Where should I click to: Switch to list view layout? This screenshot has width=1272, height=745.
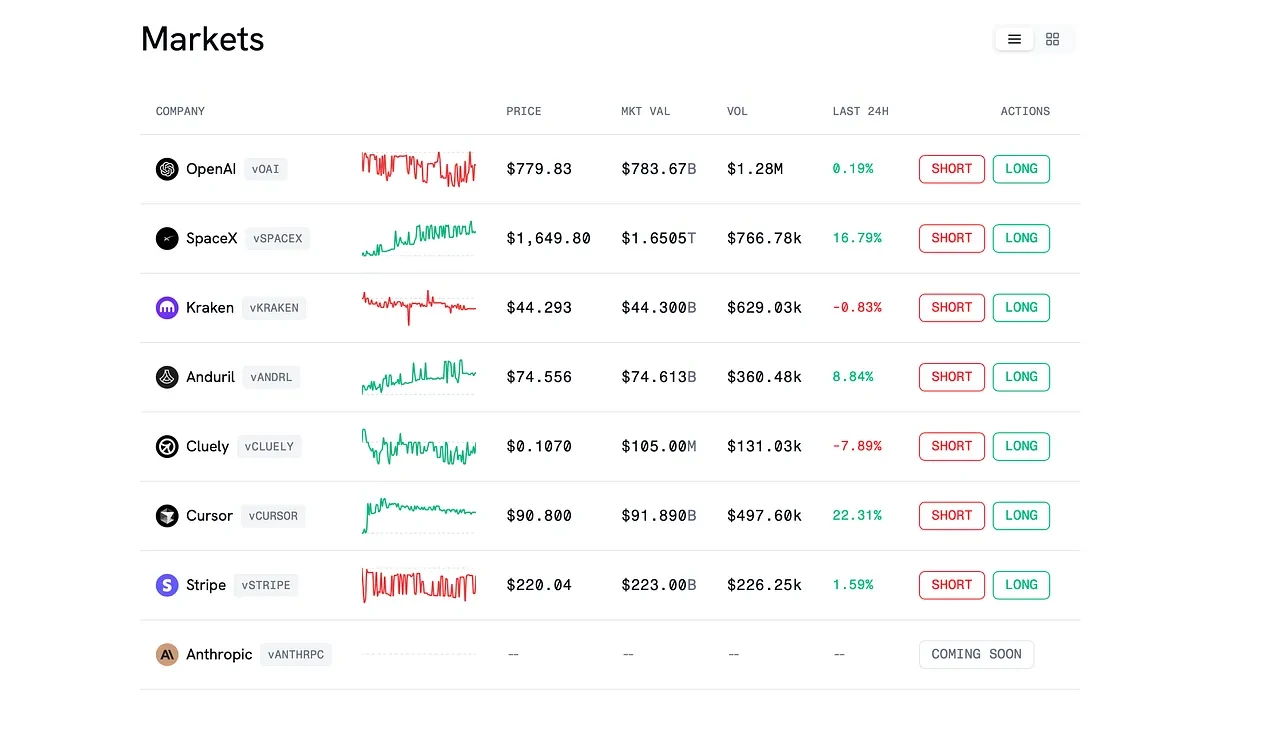[1014, 38]
